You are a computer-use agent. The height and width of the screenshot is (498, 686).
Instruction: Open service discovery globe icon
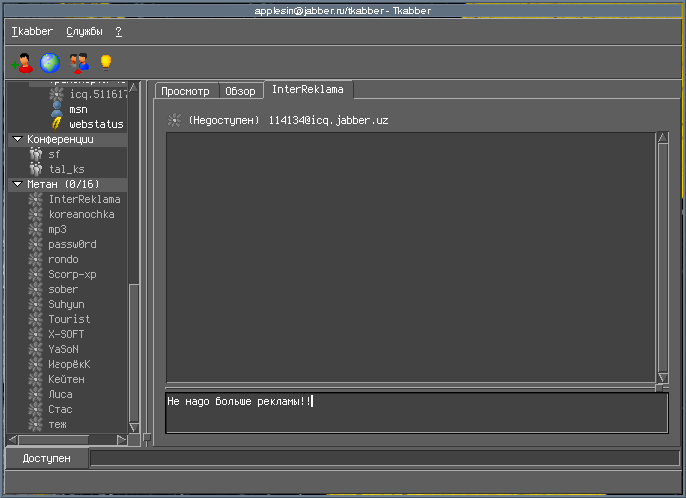[x=49, y=64]
